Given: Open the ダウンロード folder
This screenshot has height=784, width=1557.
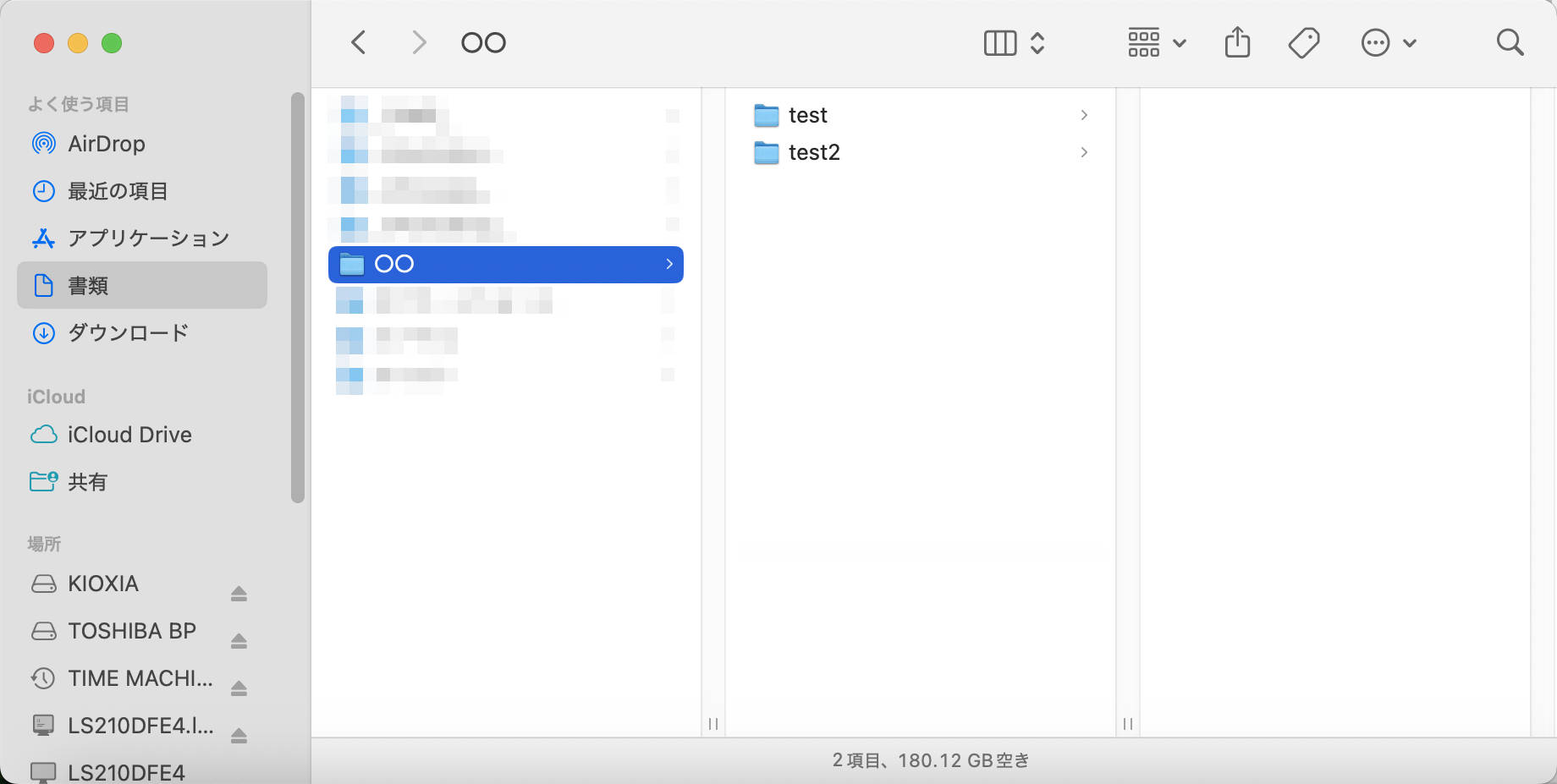Looking at the screenshot, I should coord(129,333).
